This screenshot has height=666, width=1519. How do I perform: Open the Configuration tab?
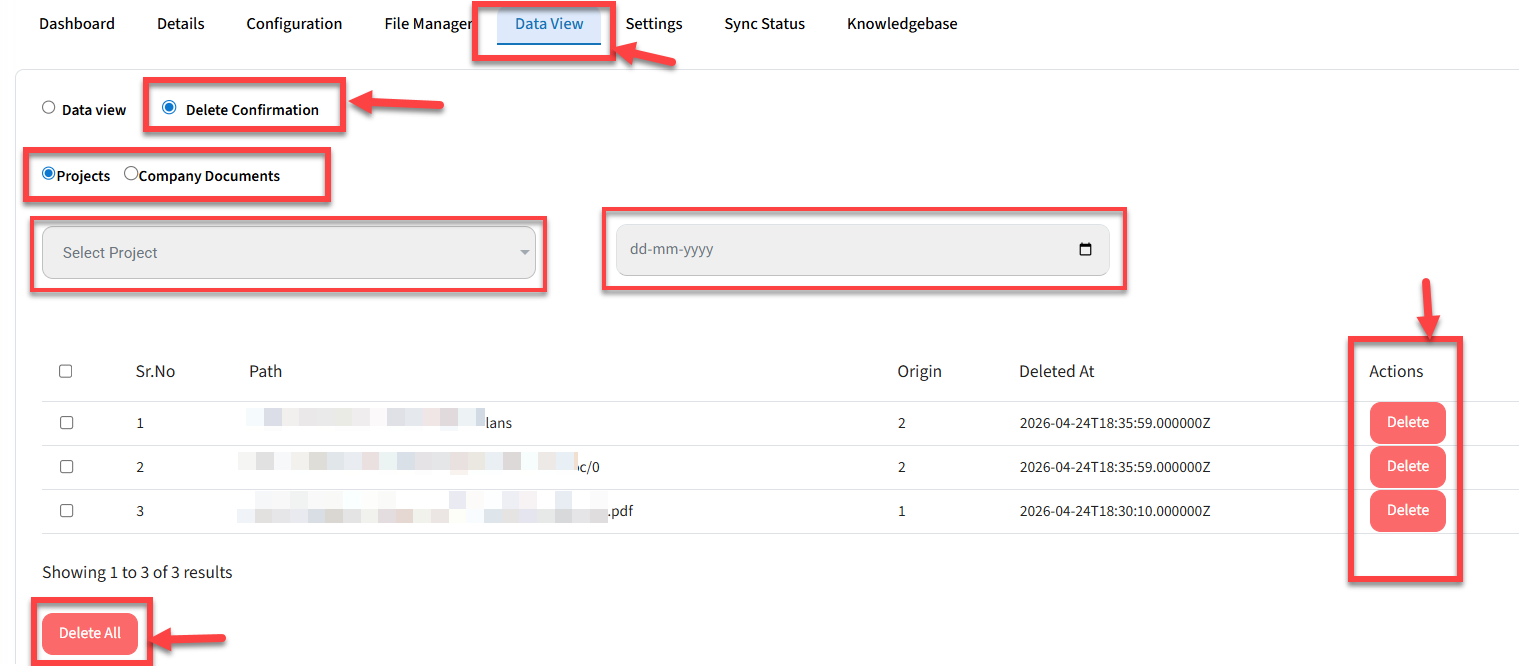pos(294,24)
